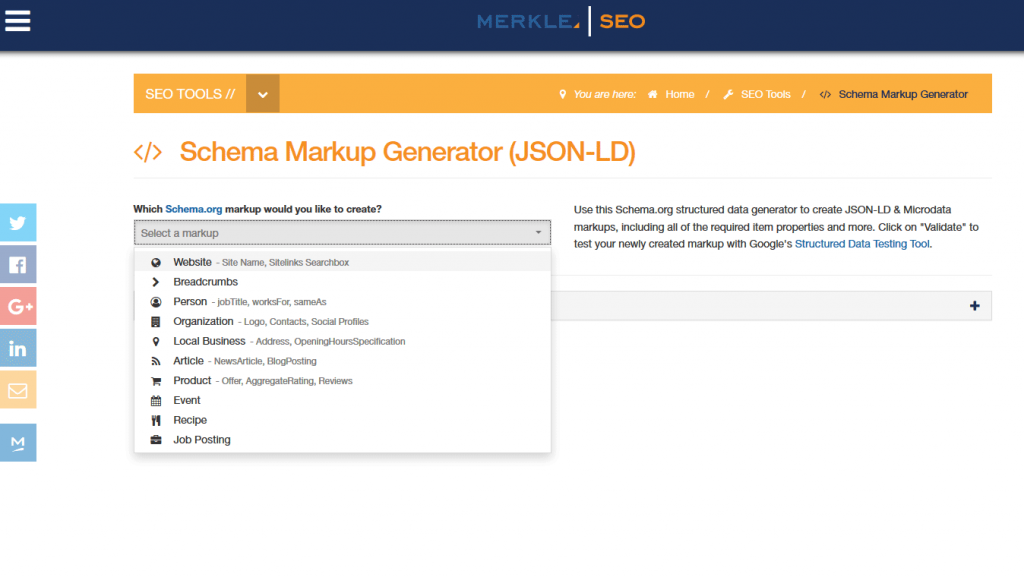Click the code brackets icon in breadcrumb
The image size is (1024, 577).
click(x=825, y=95)
